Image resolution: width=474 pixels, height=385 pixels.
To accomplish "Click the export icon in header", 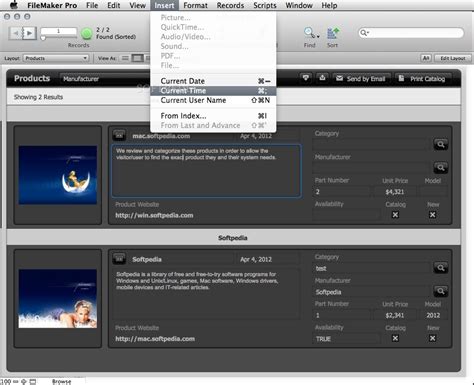I will coord(322,78).
